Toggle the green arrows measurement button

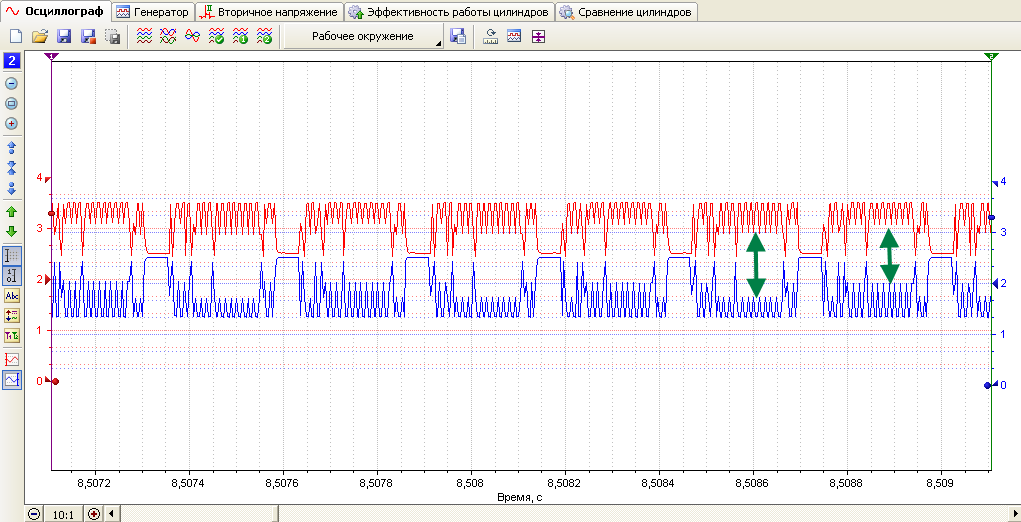pyautogui.click(x=12, y=316)
